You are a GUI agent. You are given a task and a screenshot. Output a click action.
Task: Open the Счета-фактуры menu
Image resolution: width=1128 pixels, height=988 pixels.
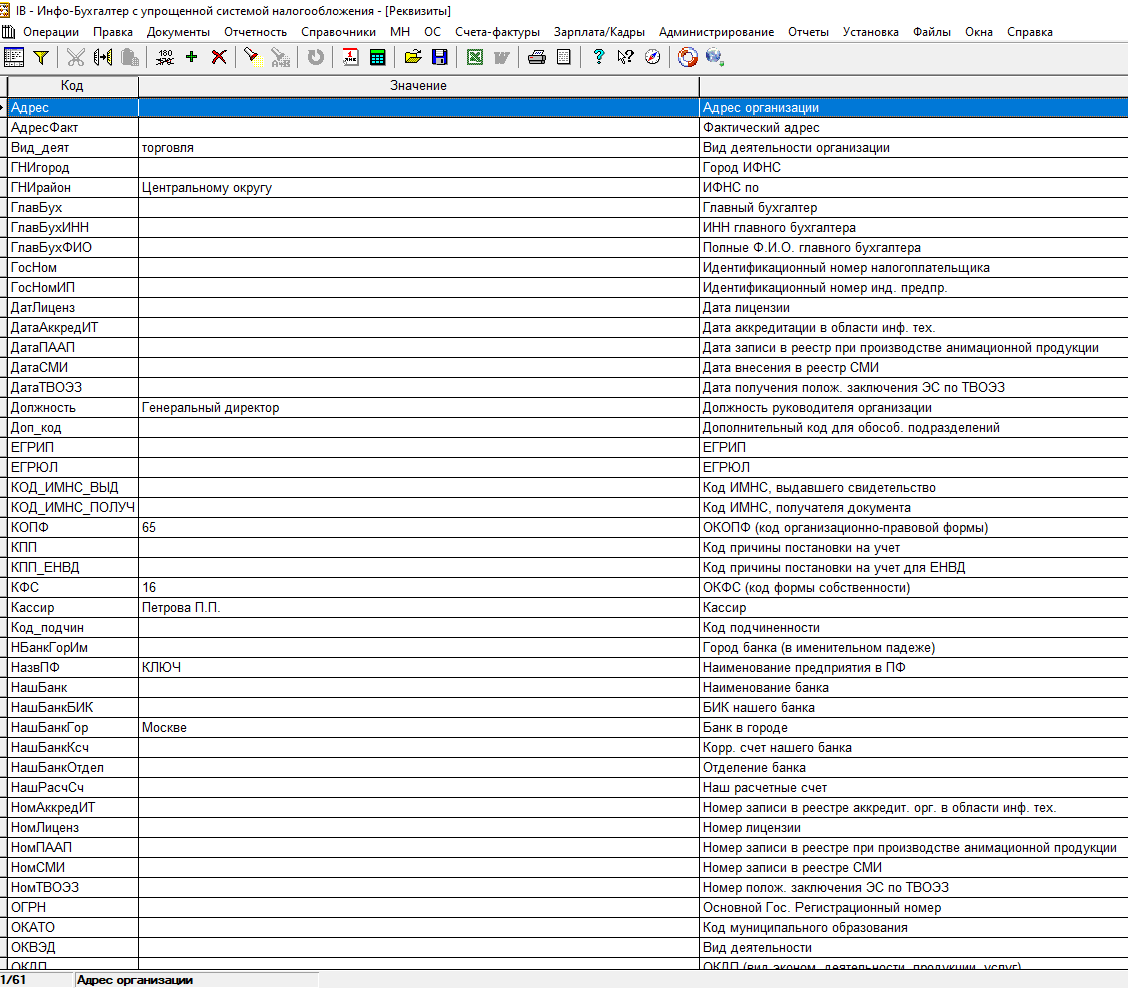coord(497,32)
